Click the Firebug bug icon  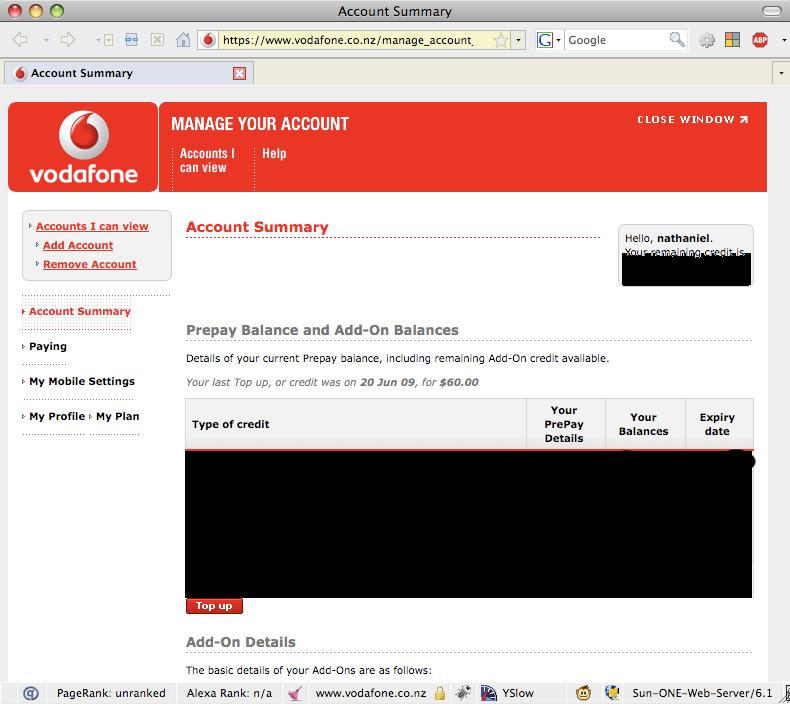point(463,693)
